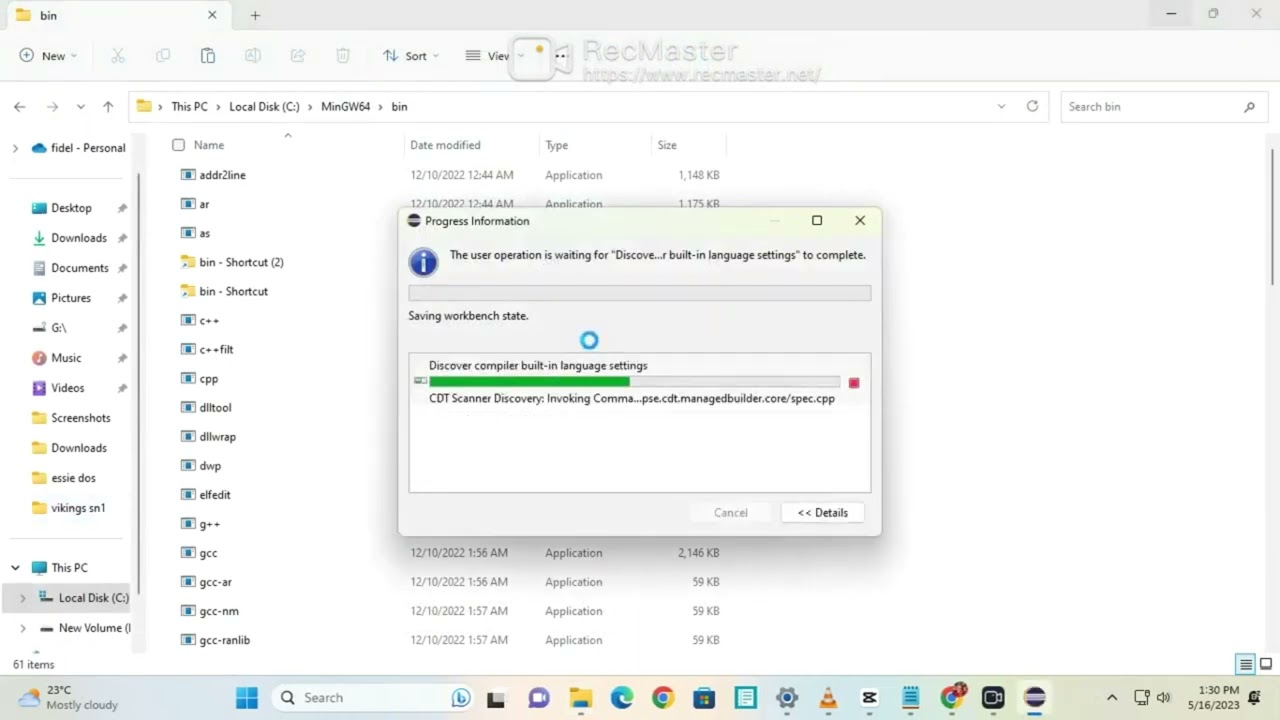The image size is (1280, 720).
Task: Open Music in the navigation pane
Action: tap(66, 358)
